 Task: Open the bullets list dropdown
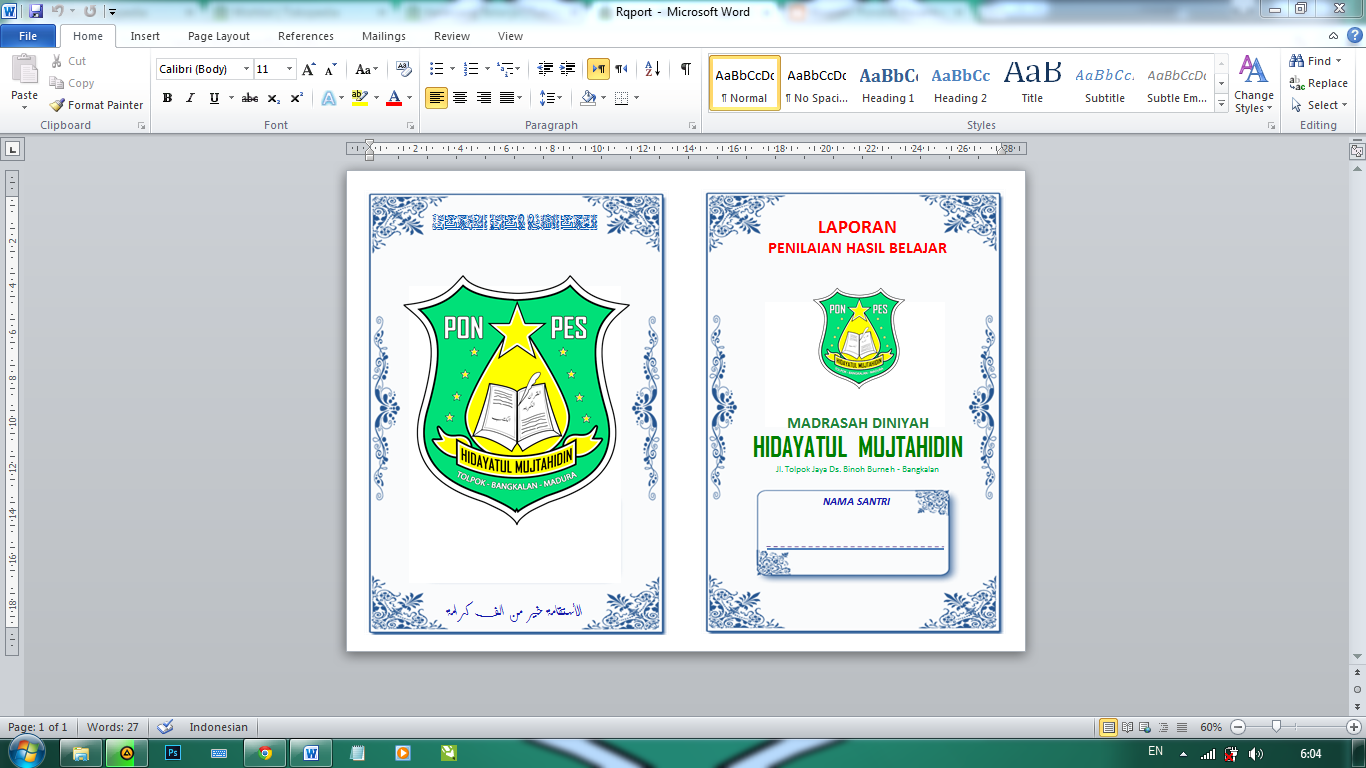[x=452, y=69]
